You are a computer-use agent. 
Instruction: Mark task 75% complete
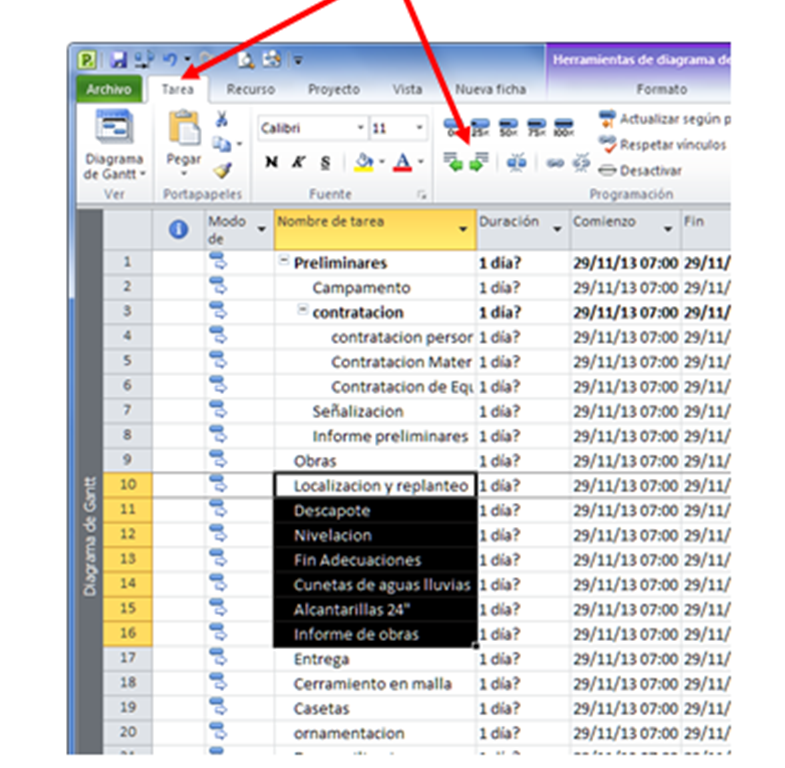click(536, 127)
